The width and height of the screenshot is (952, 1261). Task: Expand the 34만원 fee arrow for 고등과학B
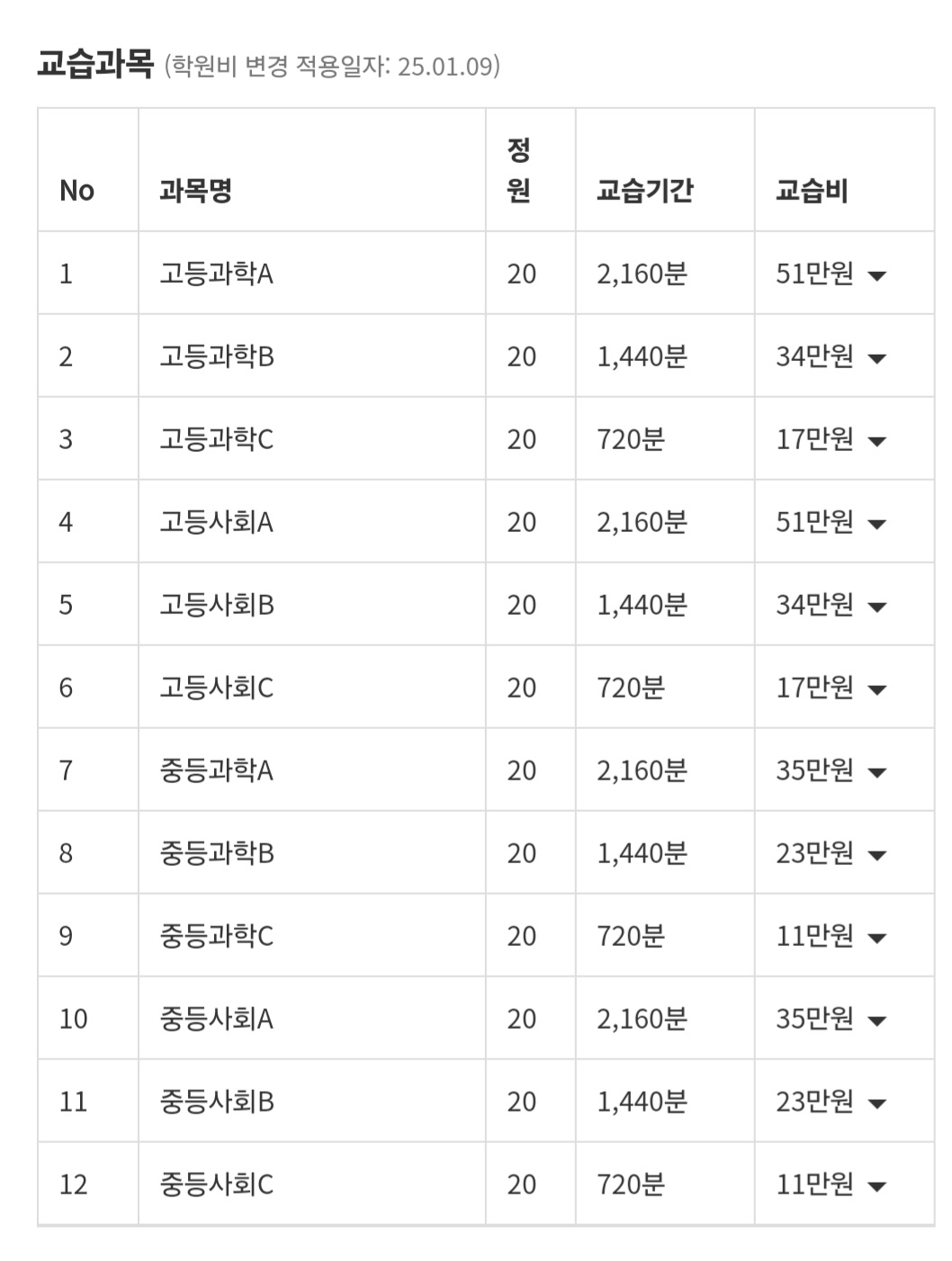coord(876,358)
